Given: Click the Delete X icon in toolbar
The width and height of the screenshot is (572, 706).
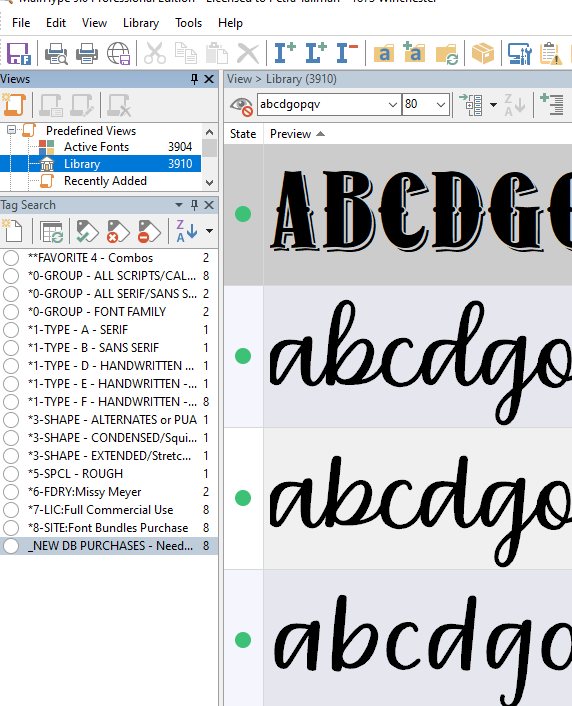Looking at the screenshot, I should click(248, 53).
